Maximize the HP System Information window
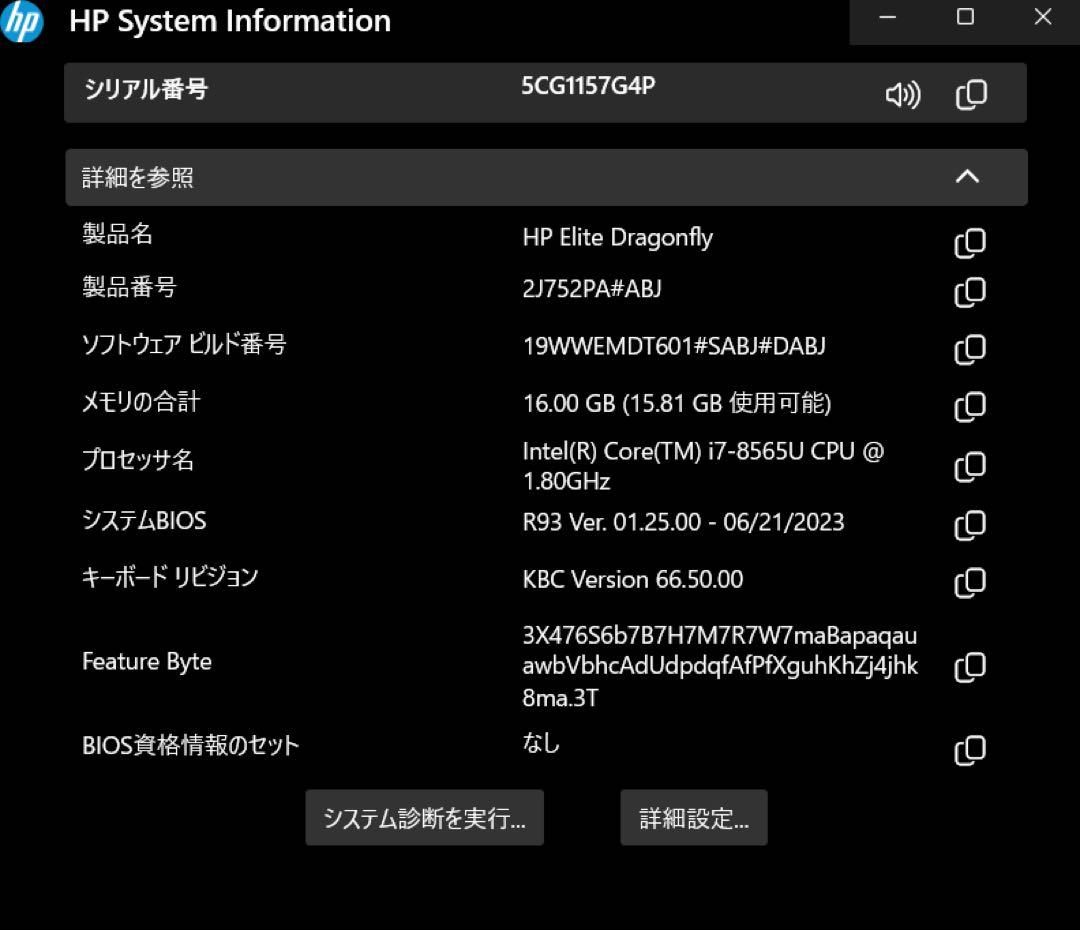The width and height of the screenshot is (1080, 930). pos(965,17)
